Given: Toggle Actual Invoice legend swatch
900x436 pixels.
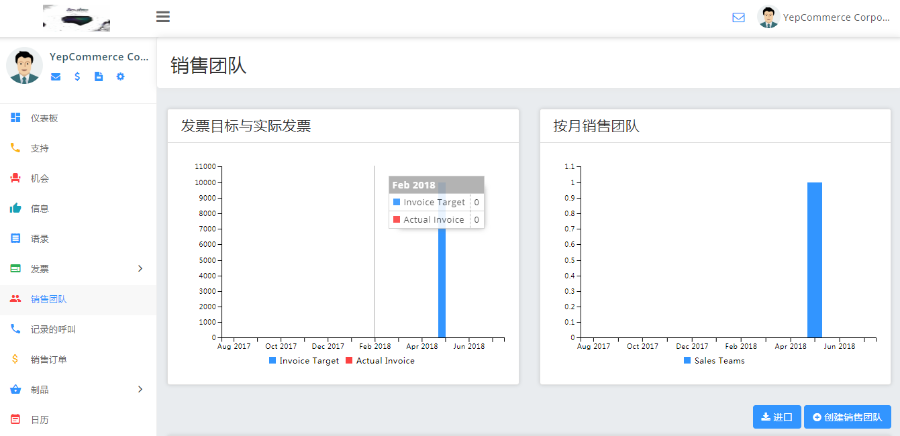Looking at the screenshot, I should pyautogui.click(x=349, y=361).
